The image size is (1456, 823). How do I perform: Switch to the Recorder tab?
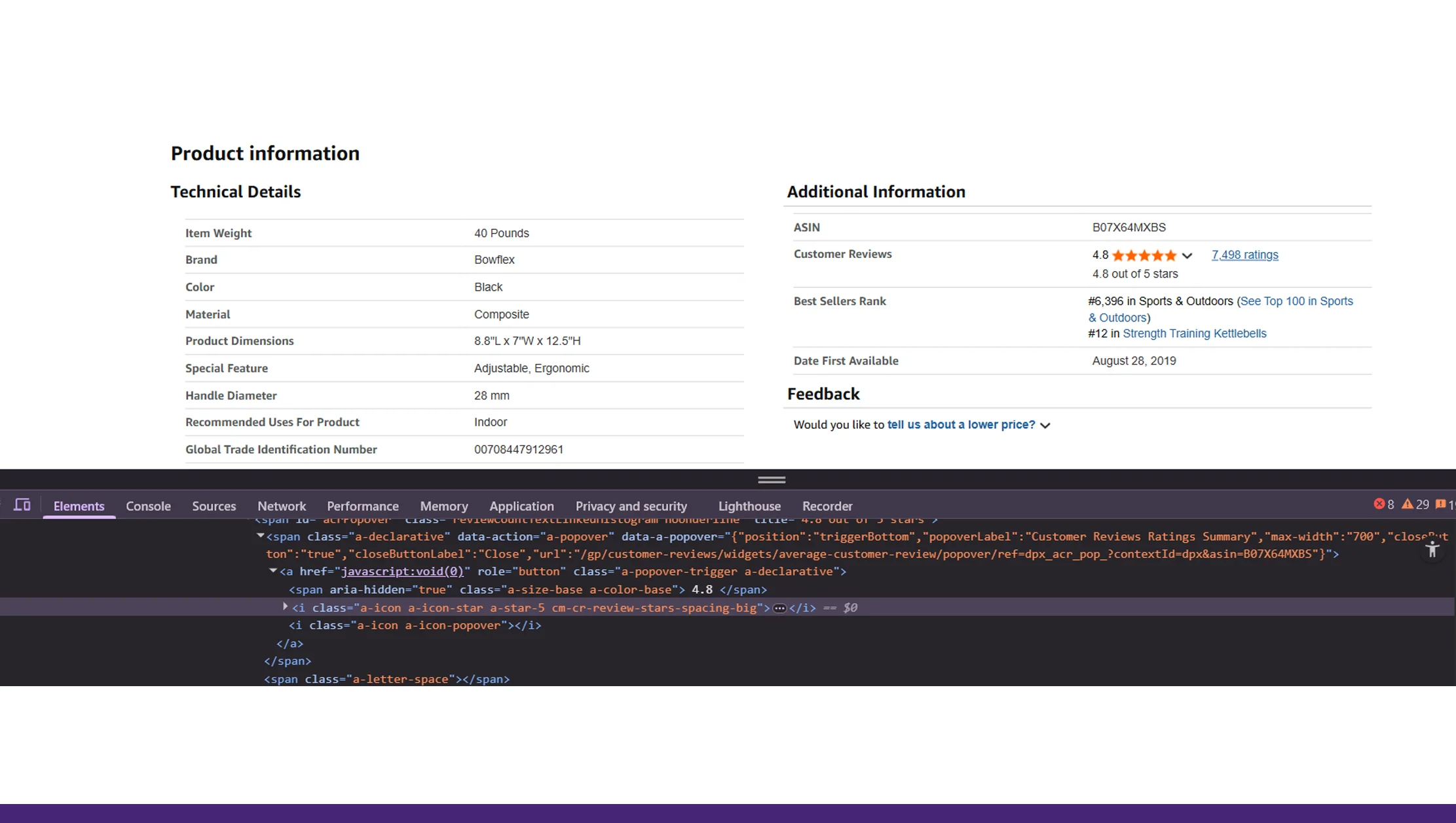[x=827, y=506]
